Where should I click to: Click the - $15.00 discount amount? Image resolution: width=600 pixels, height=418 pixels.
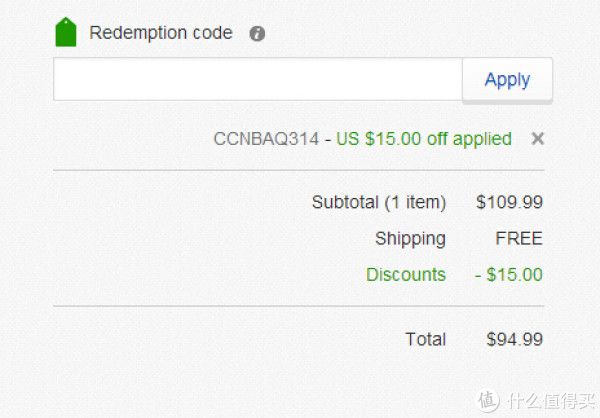click(x=509, y=275)
